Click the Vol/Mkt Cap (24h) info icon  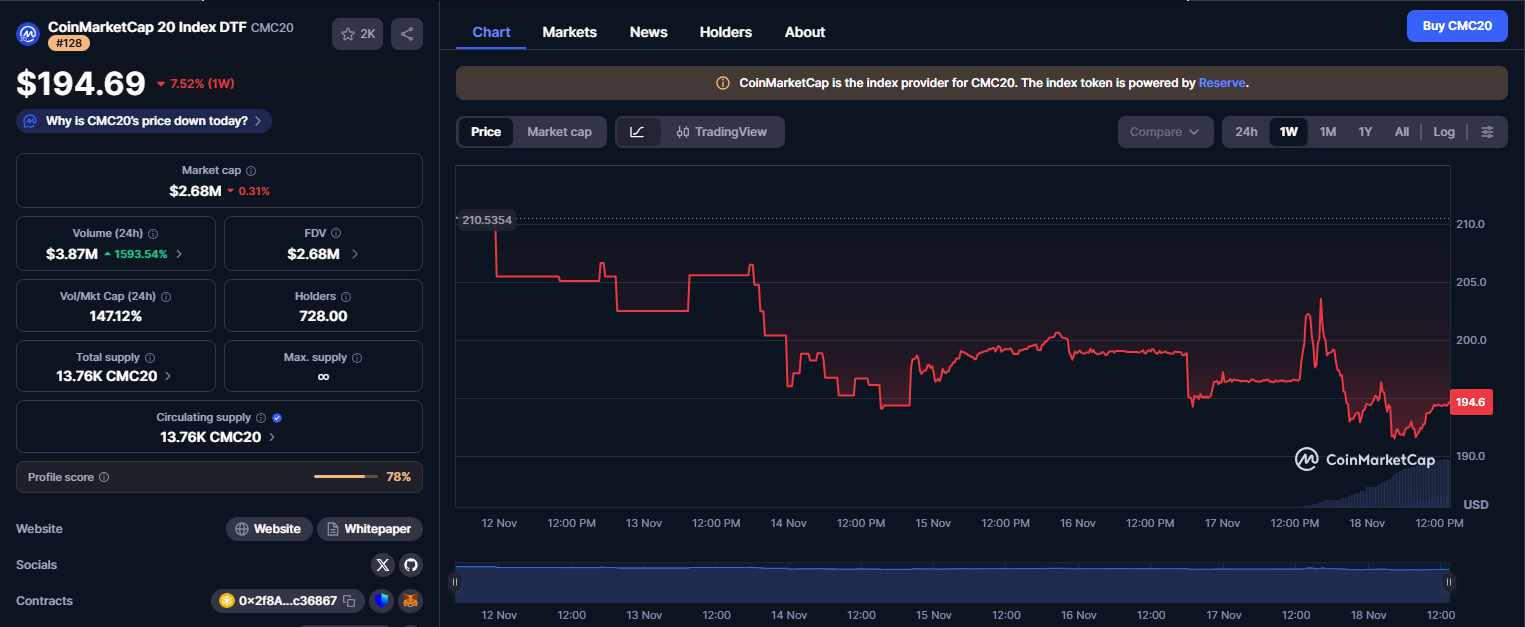point(166,297)
